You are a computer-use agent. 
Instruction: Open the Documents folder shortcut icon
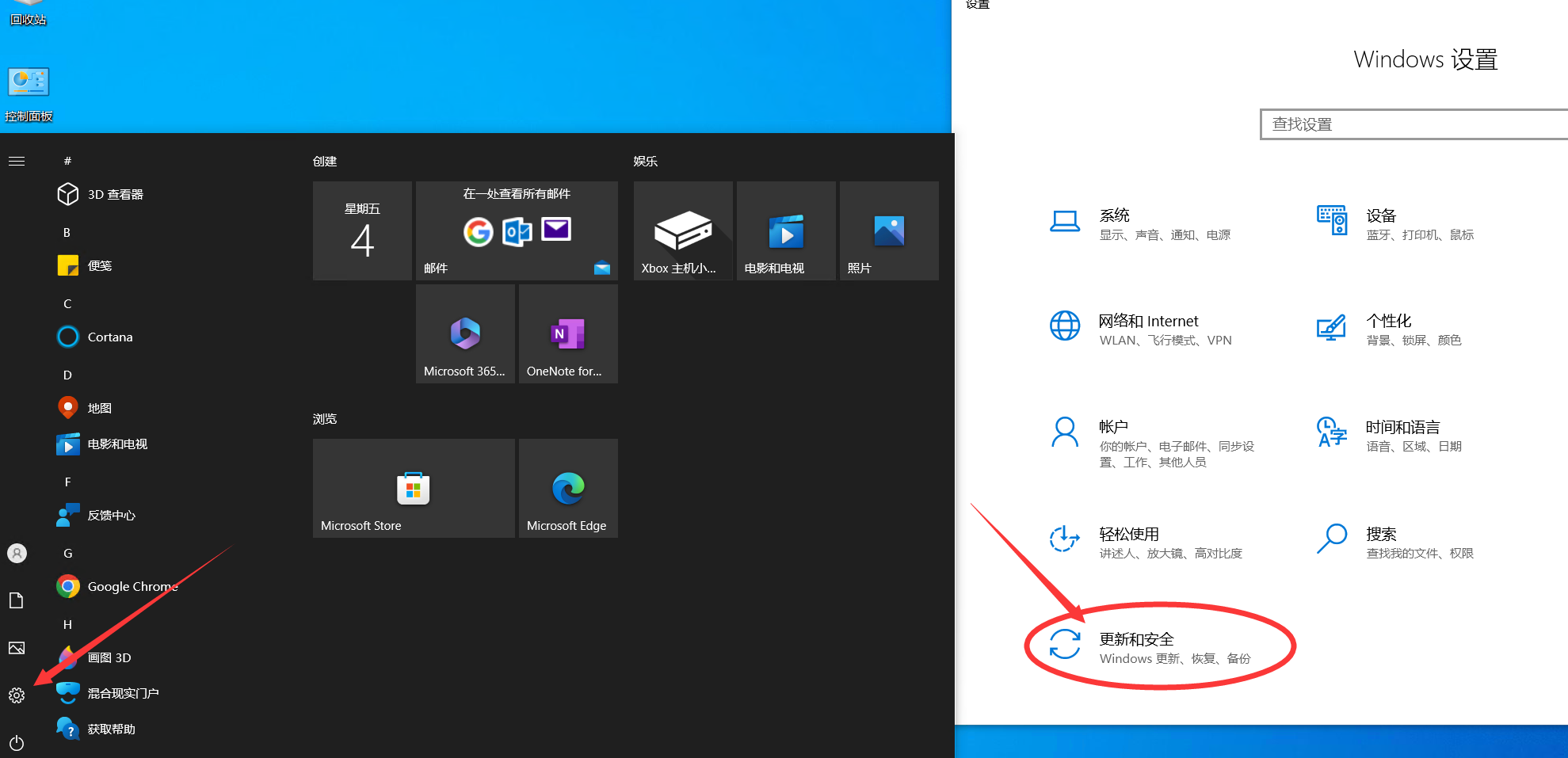pos(17,600)
